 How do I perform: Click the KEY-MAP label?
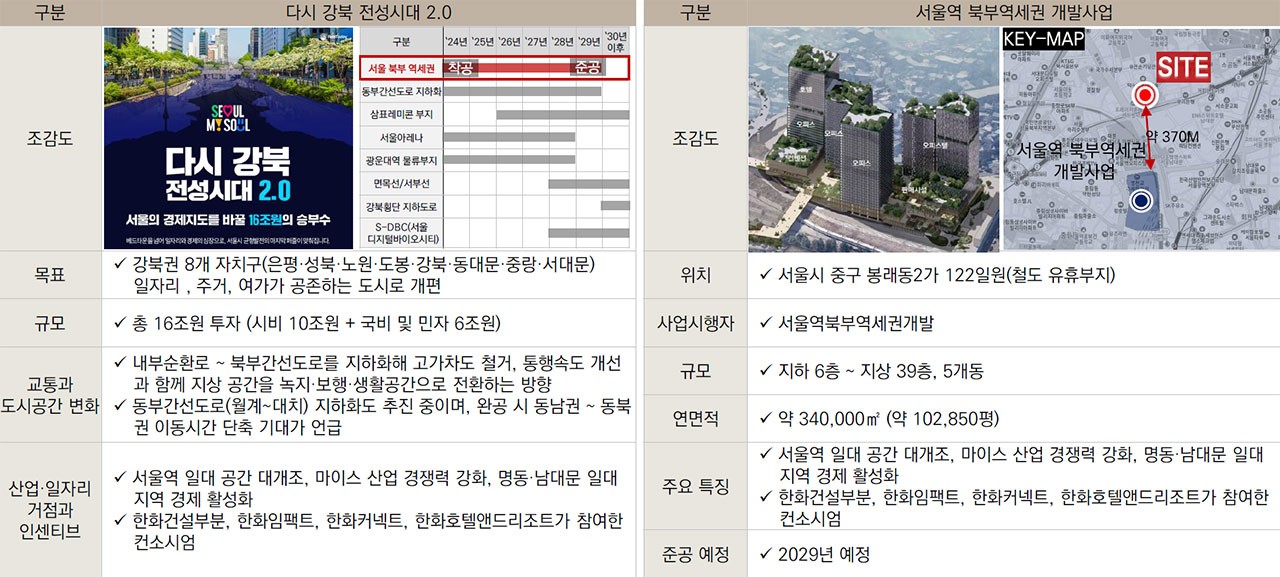point(1043,39)
